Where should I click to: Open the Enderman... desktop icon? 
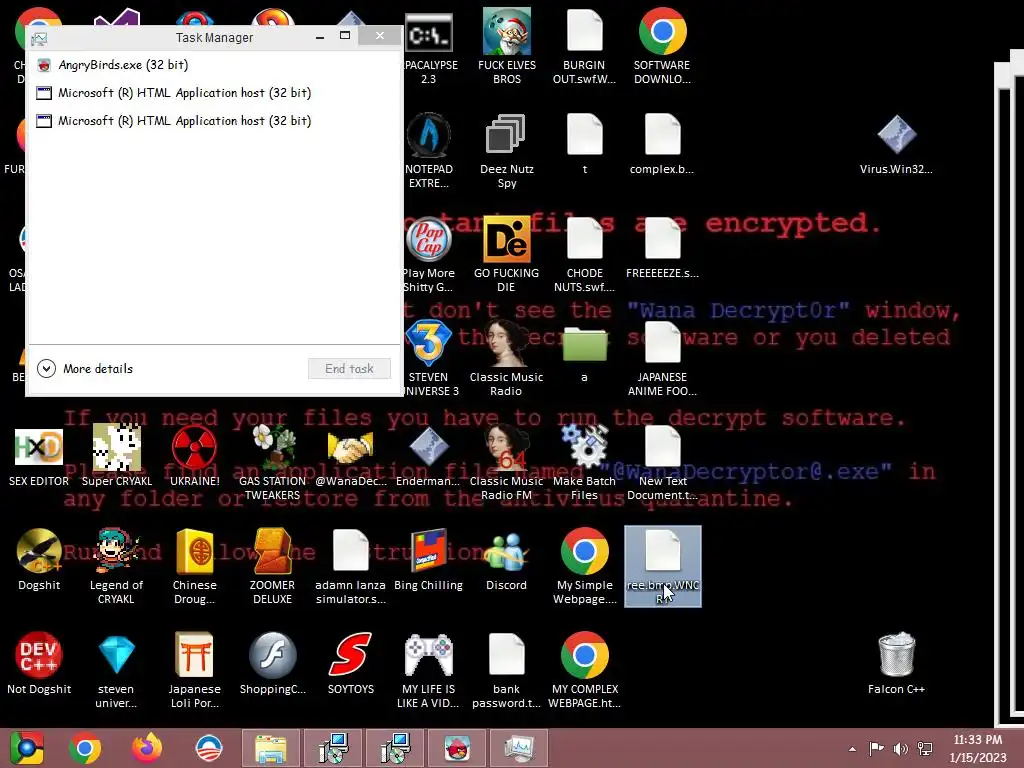[x=428, y=457]
